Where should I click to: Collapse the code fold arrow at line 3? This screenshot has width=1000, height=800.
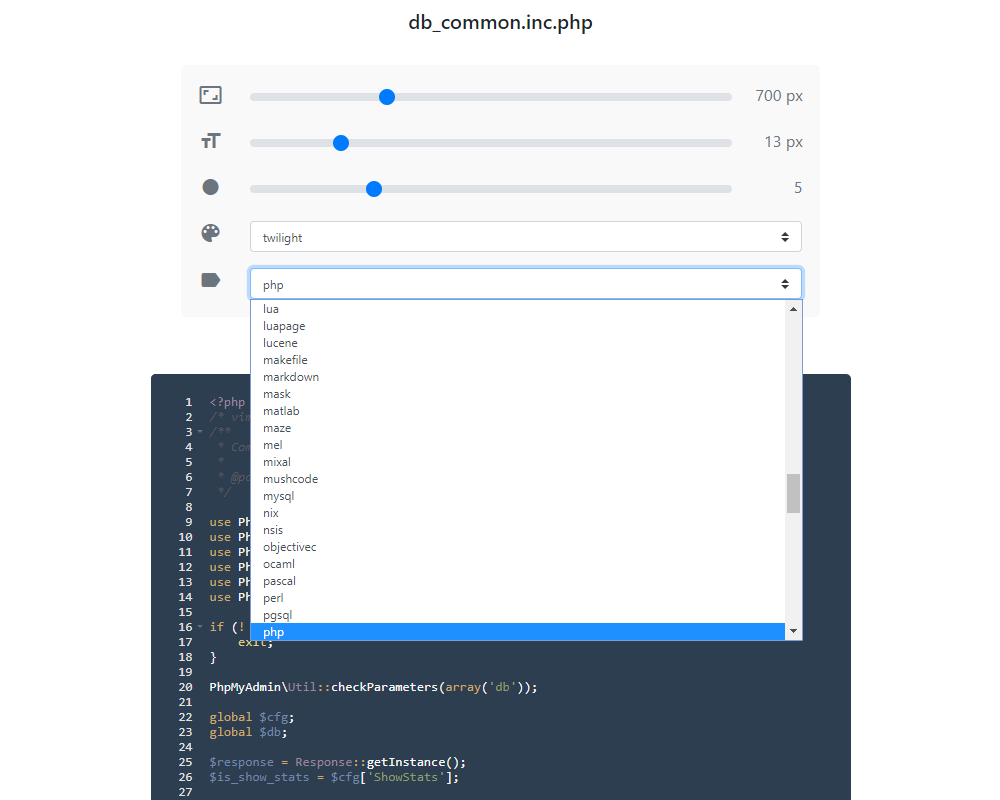[x=200, y=432]
